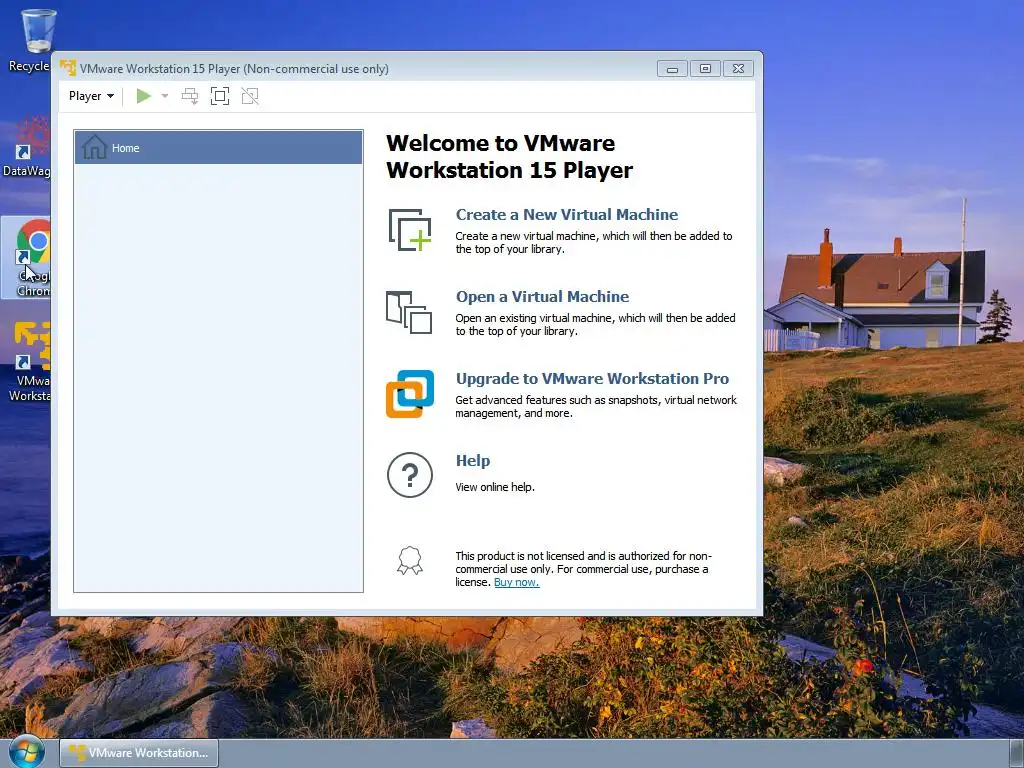Click 'Open an existing virtual machine' description
Image resolution: width=1024 pixels, height=768 pixels.
[596, 325]
